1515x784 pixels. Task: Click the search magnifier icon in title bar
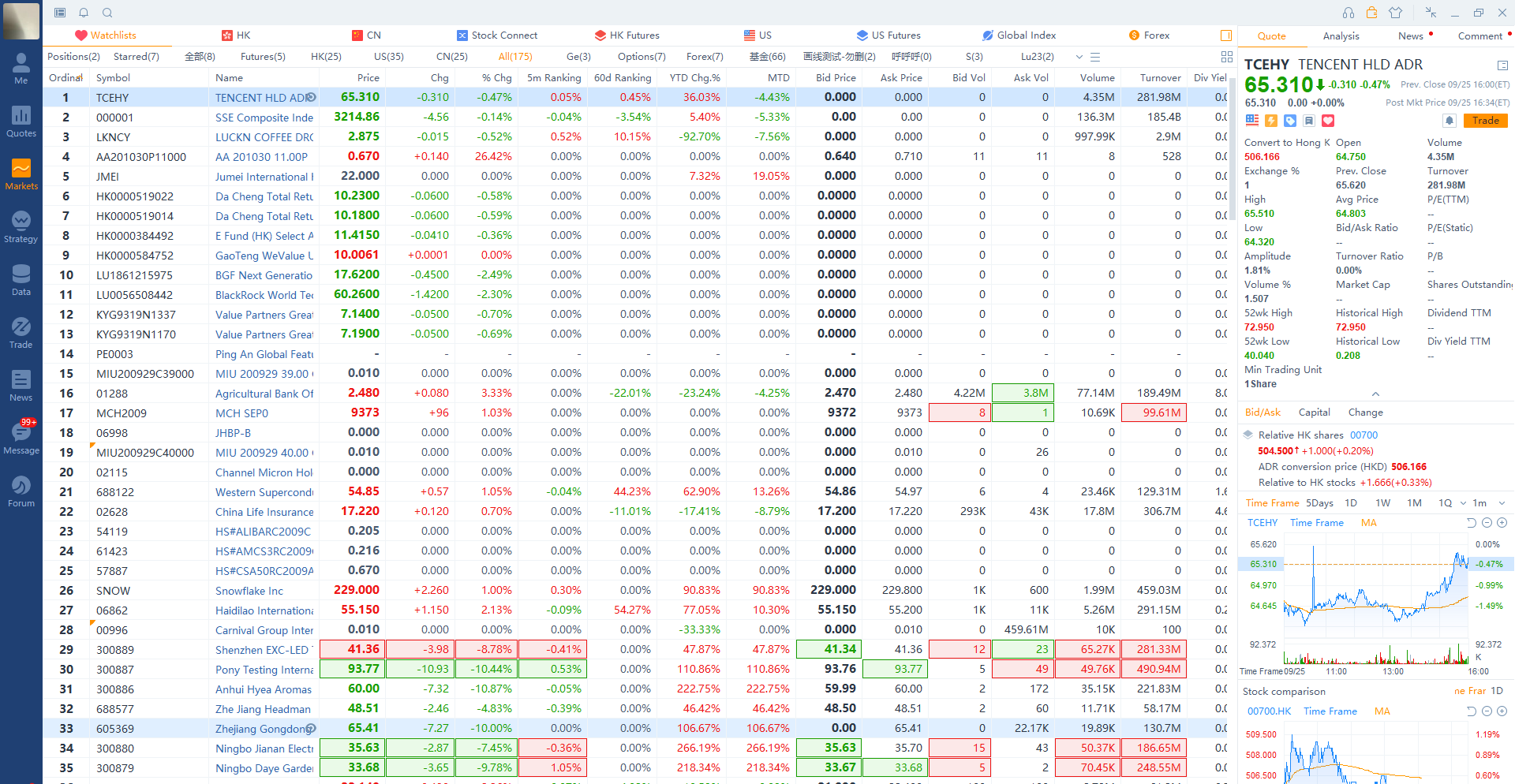[x=108, y=13]
